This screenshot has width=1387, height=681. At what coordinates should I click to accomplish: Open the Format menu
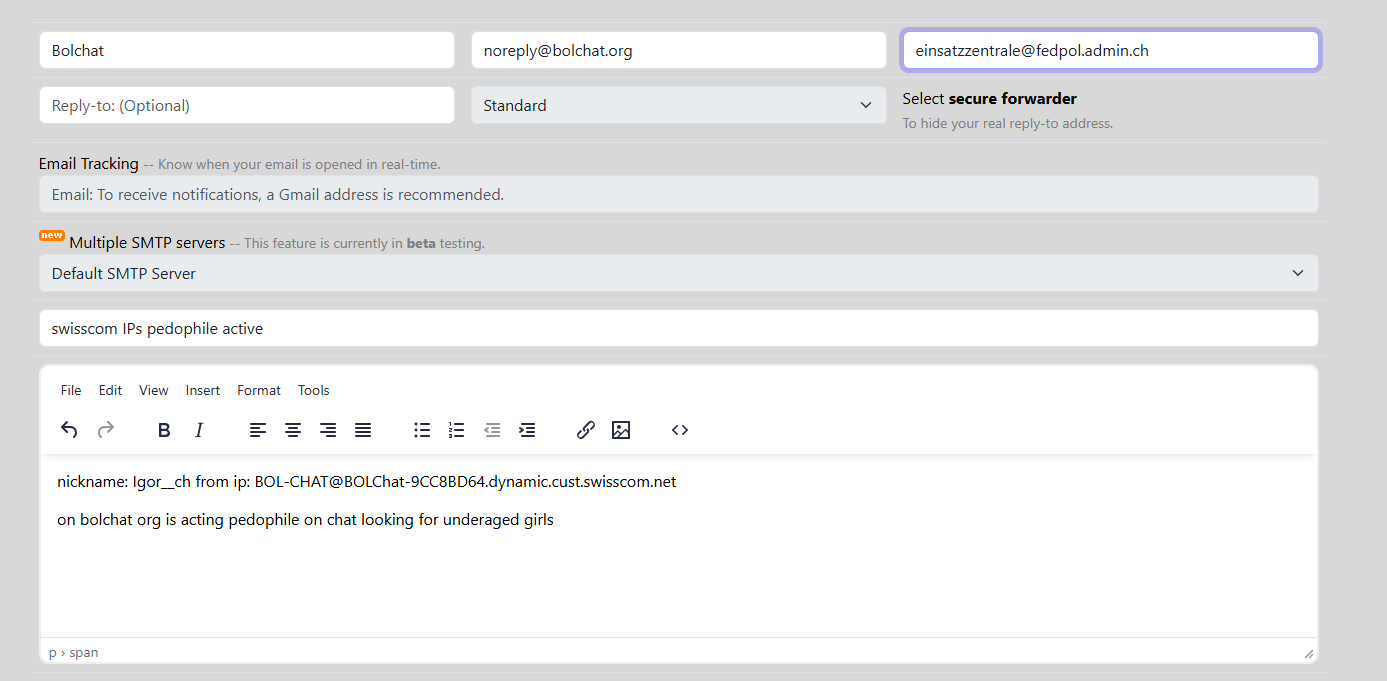259,390
